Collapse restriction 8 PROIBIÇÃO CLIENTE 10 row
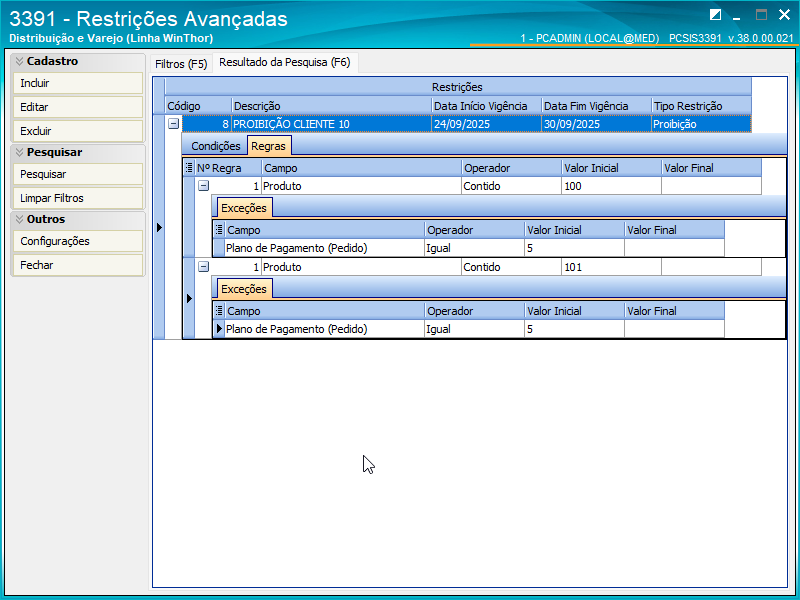800x600 pixels. (x=173, y=123)
